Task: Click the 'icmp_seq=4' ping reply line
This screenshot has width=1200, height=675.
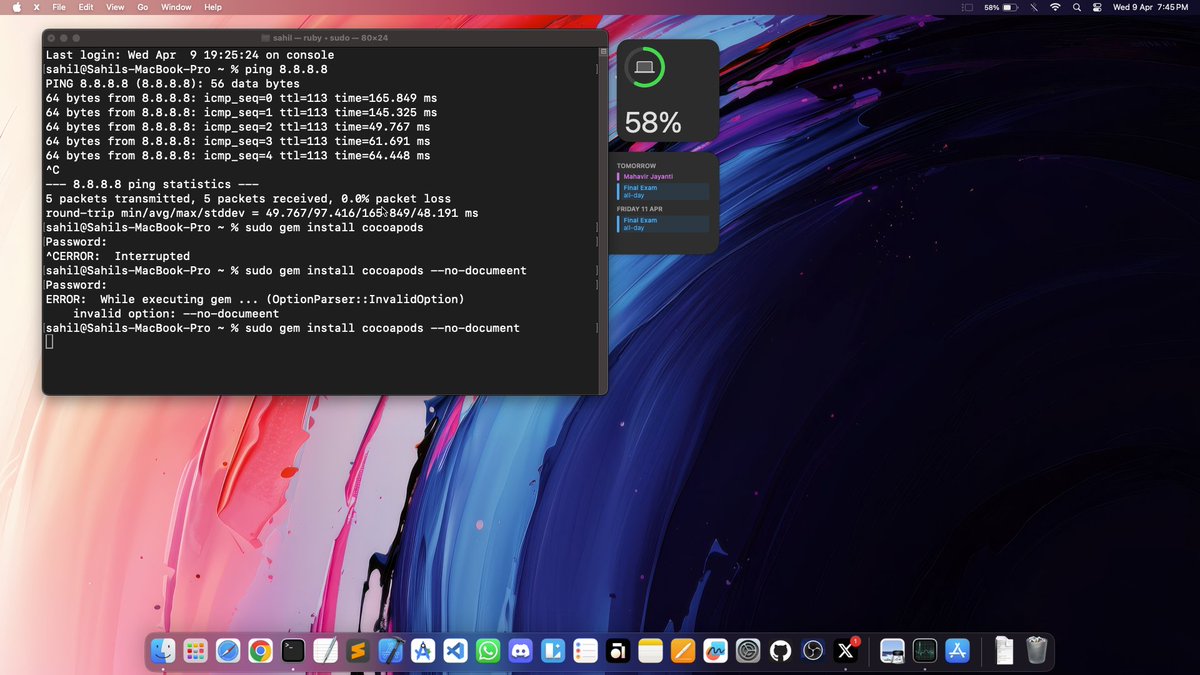Action: tap(238, 156)
